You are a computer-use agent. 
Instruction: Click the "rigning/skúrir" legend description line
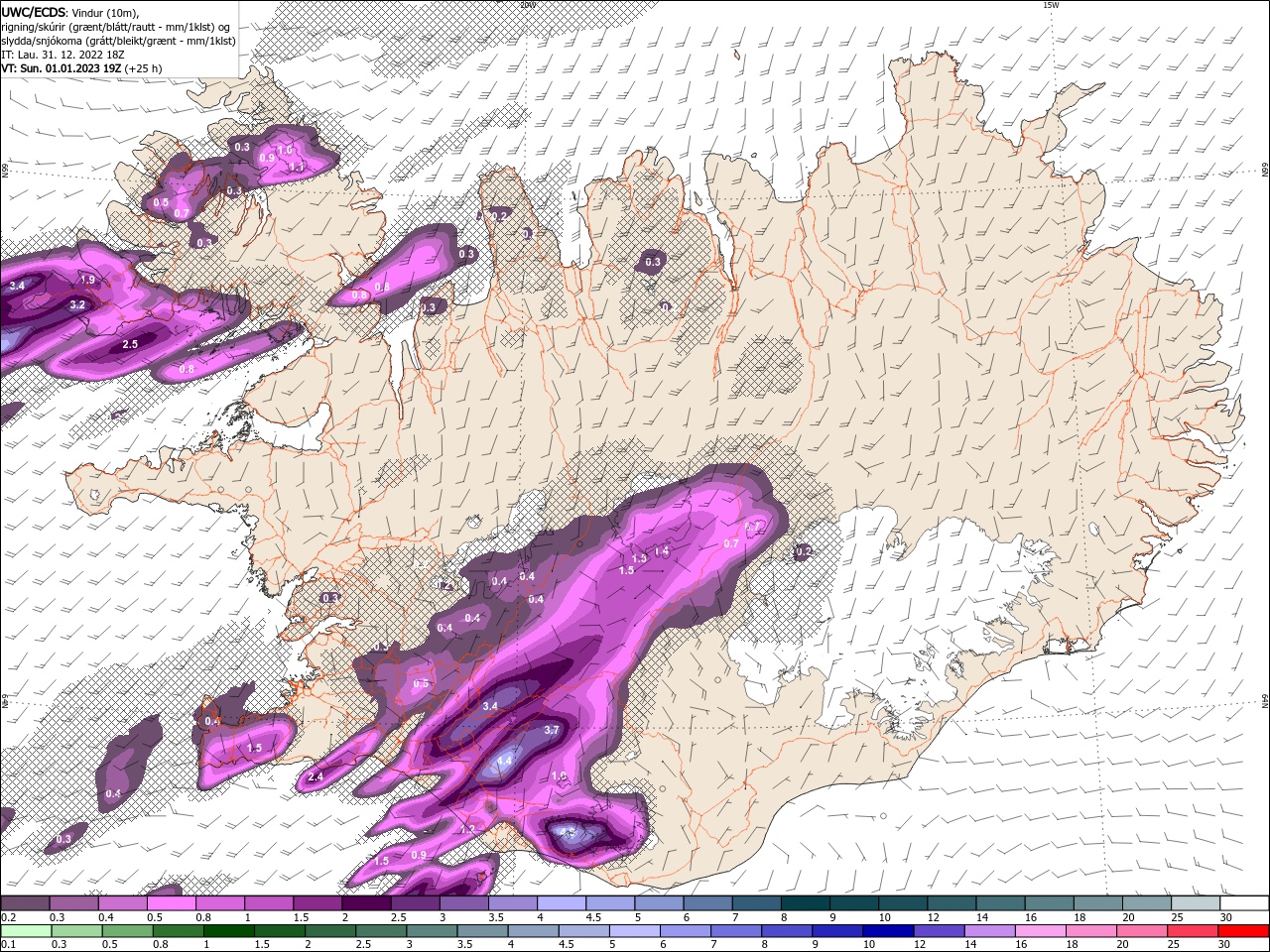point(116,27)
